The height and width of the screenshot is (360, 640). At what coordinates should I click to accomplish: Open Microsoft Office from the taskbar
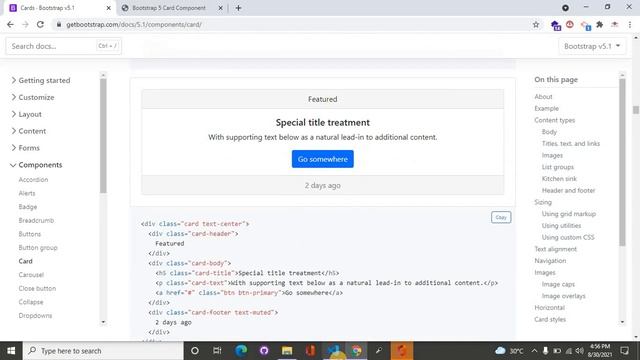coord(310,351)
